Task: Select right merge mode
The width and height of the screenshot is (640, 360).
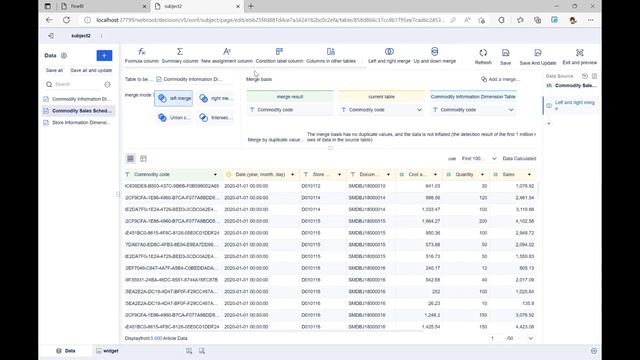Action: [216, 98]
